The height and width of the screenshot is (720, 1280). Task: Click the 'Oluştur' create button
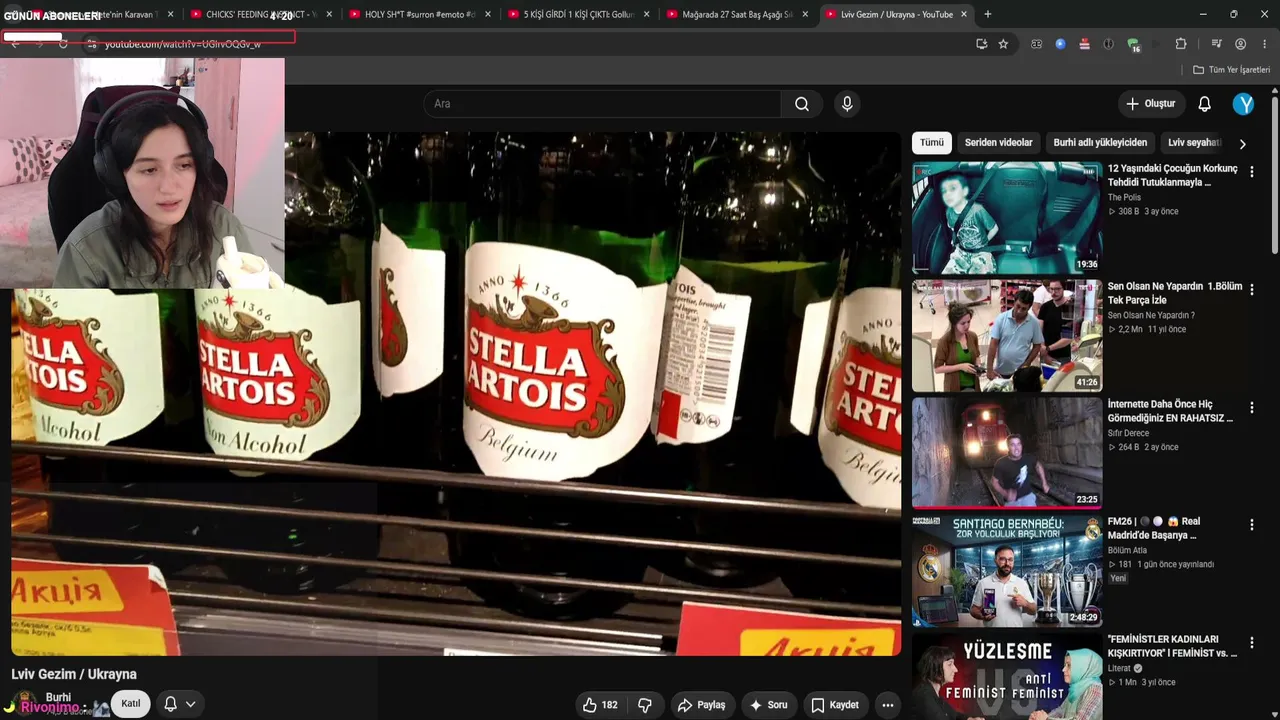point(1151,104)
